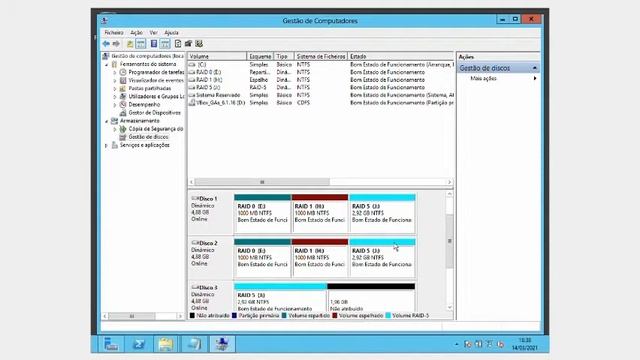This screenshot has width=640, height=360.
Task: Collapse the Armazenamento node
Action: coord(107,121)
